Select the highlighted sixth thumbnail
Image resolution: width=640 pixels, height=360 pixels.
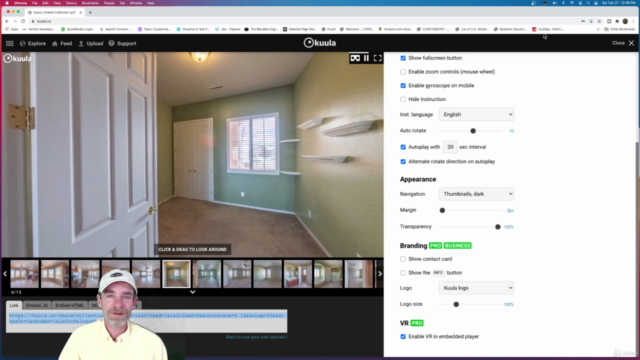[x=176, y=274]
